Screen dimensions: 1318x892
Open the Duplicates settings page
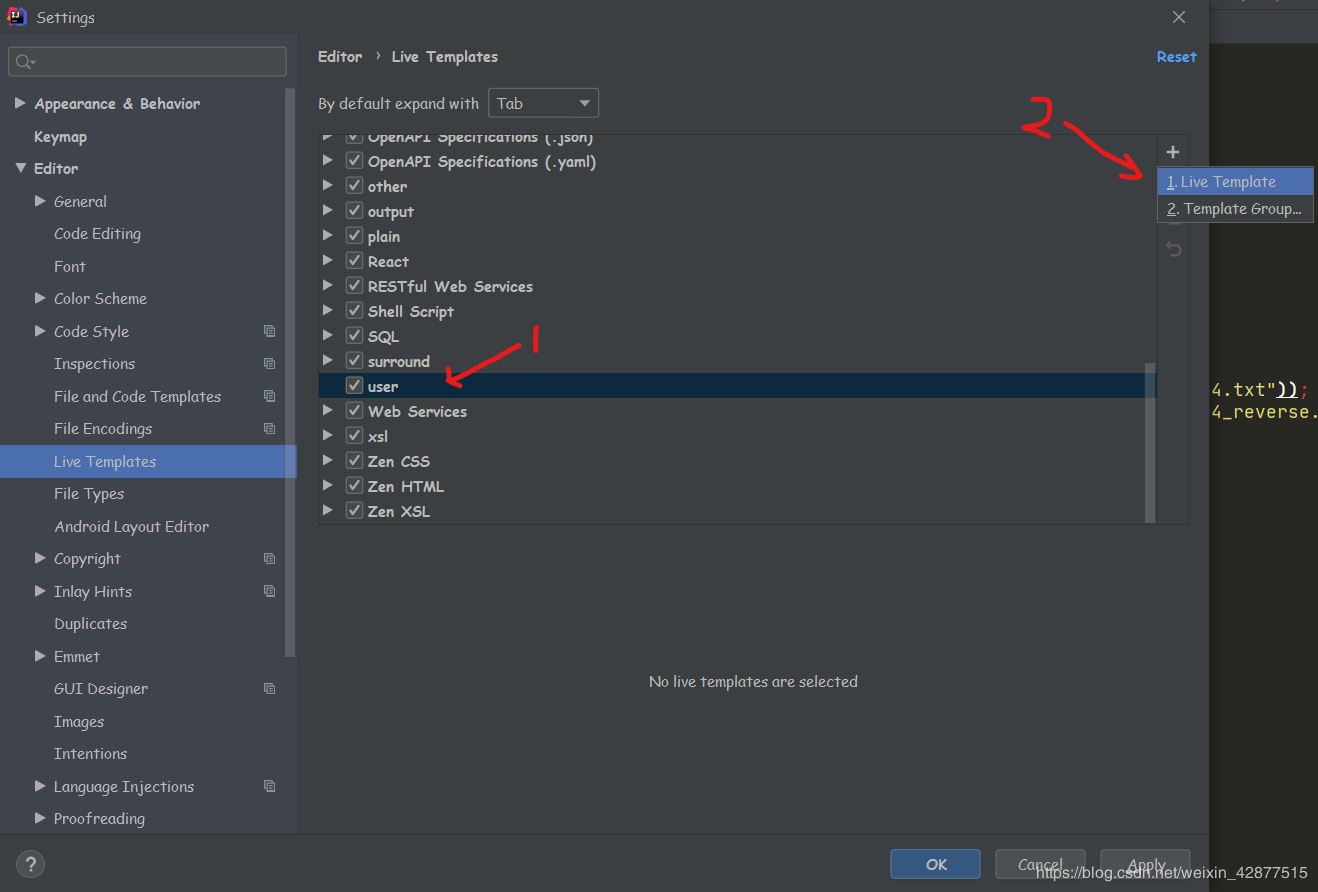click(90, 624)
